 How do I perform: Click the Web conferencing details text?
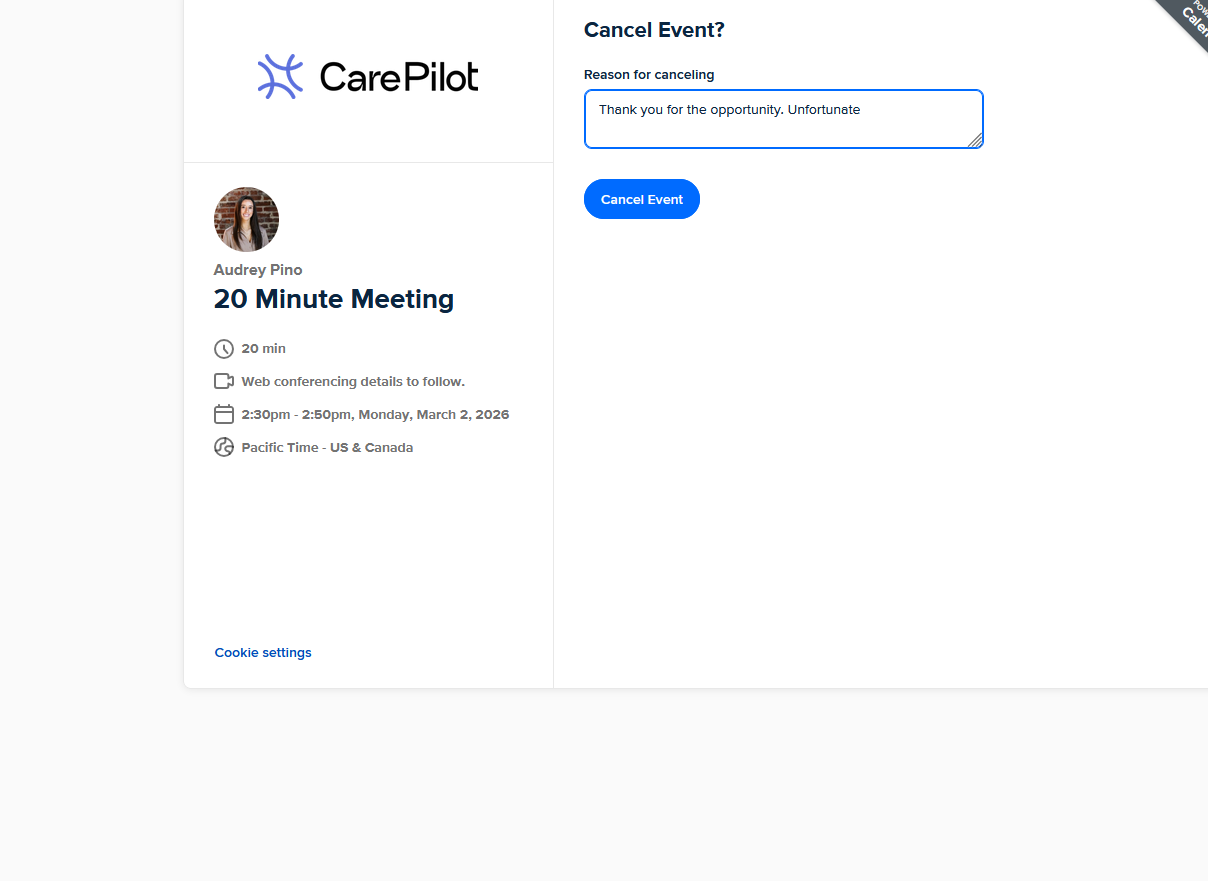click(x=353, y=381)
